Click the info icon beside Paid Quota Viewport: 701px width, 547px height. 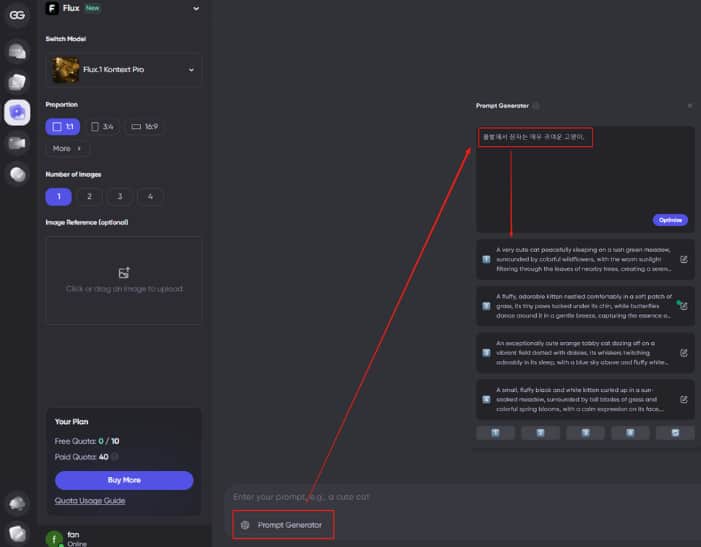point(115,457)
